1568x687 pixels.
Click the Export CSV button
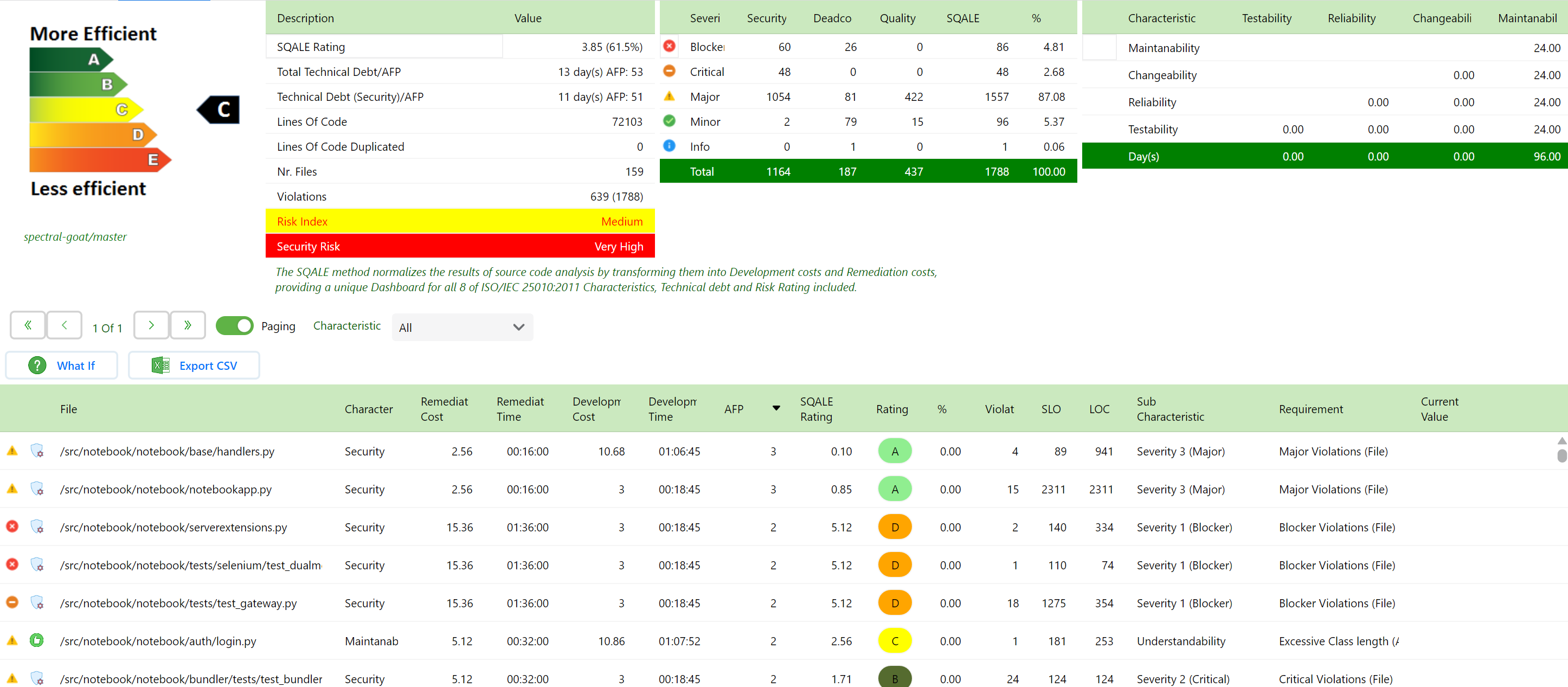click(x=194, y=365)
